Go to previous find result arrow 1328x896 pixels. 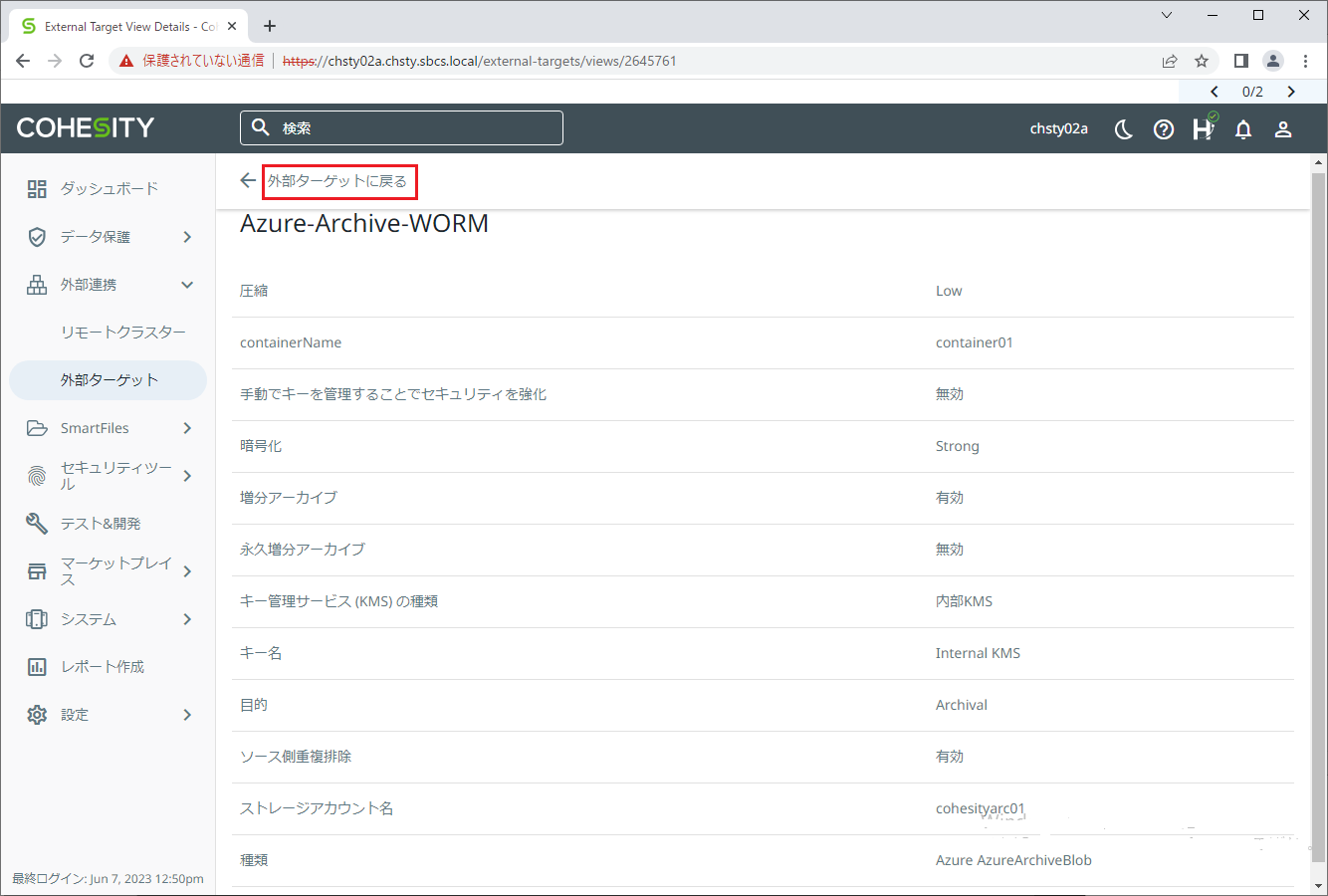(1215, 92)
